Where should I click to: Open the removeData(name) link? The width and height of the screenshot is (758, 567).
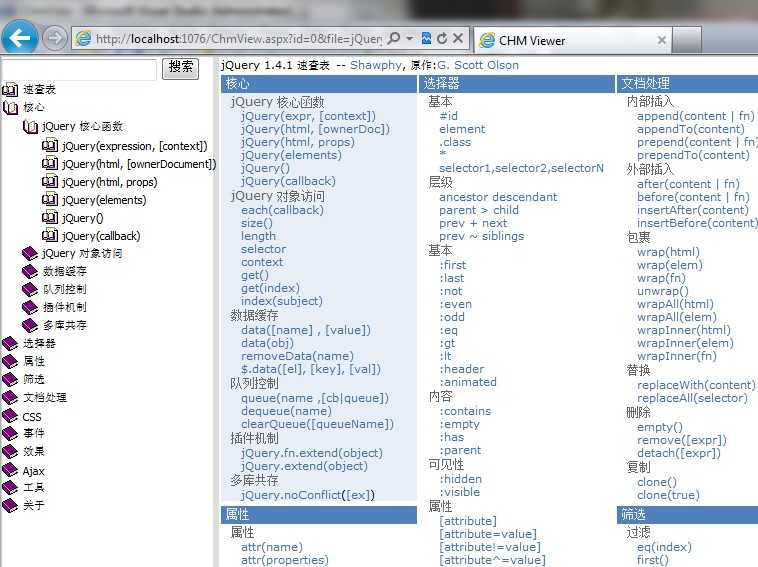(297, 356)
